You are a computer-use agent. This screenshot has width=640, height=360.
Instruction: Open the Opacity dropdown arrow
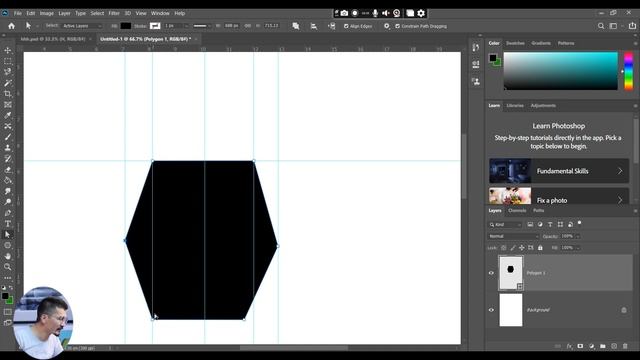tap(578, 236)
